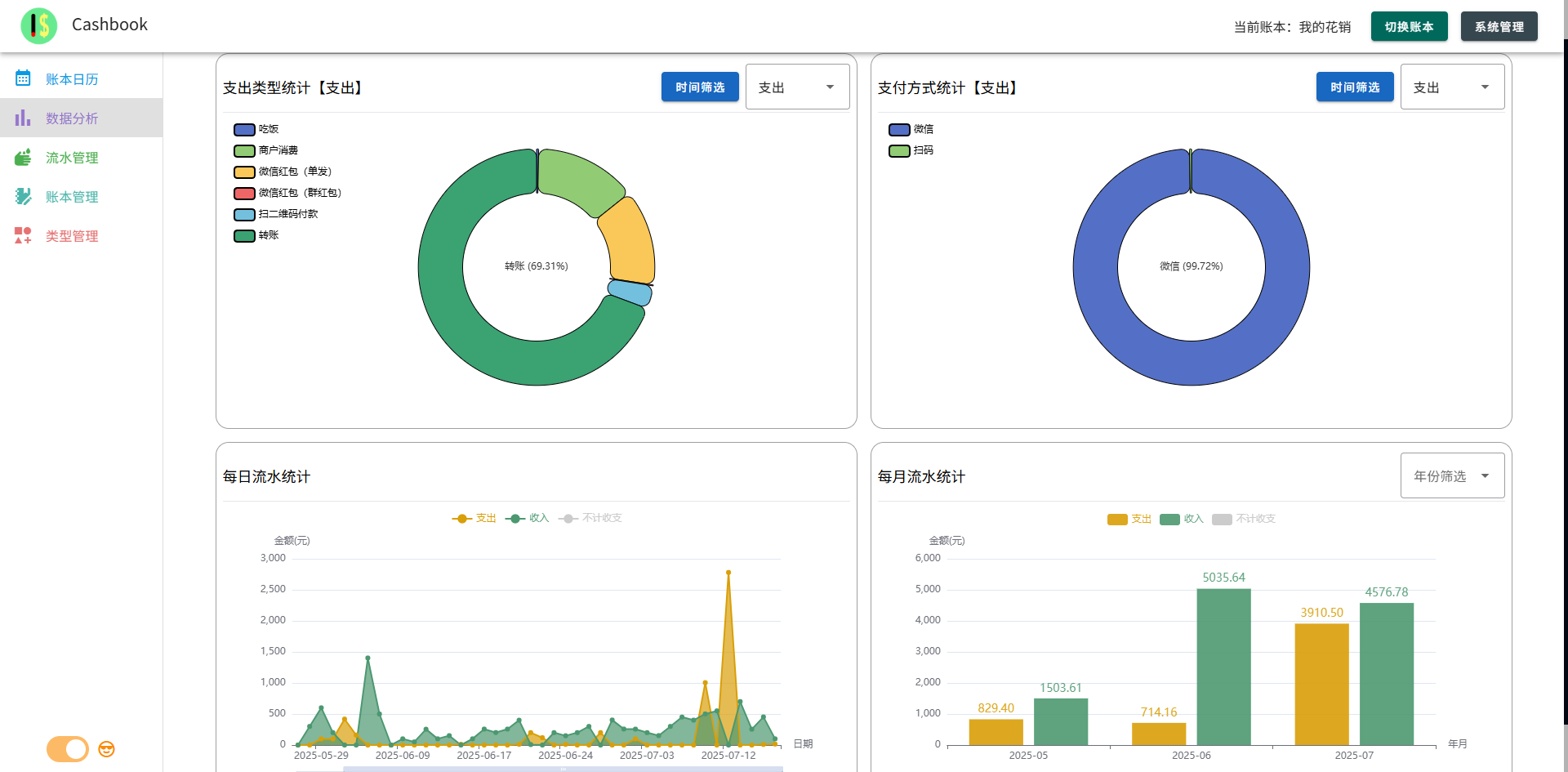Click the 系统管理 button
Screen dimensions: 1568x772
[x=1499, y=26]
